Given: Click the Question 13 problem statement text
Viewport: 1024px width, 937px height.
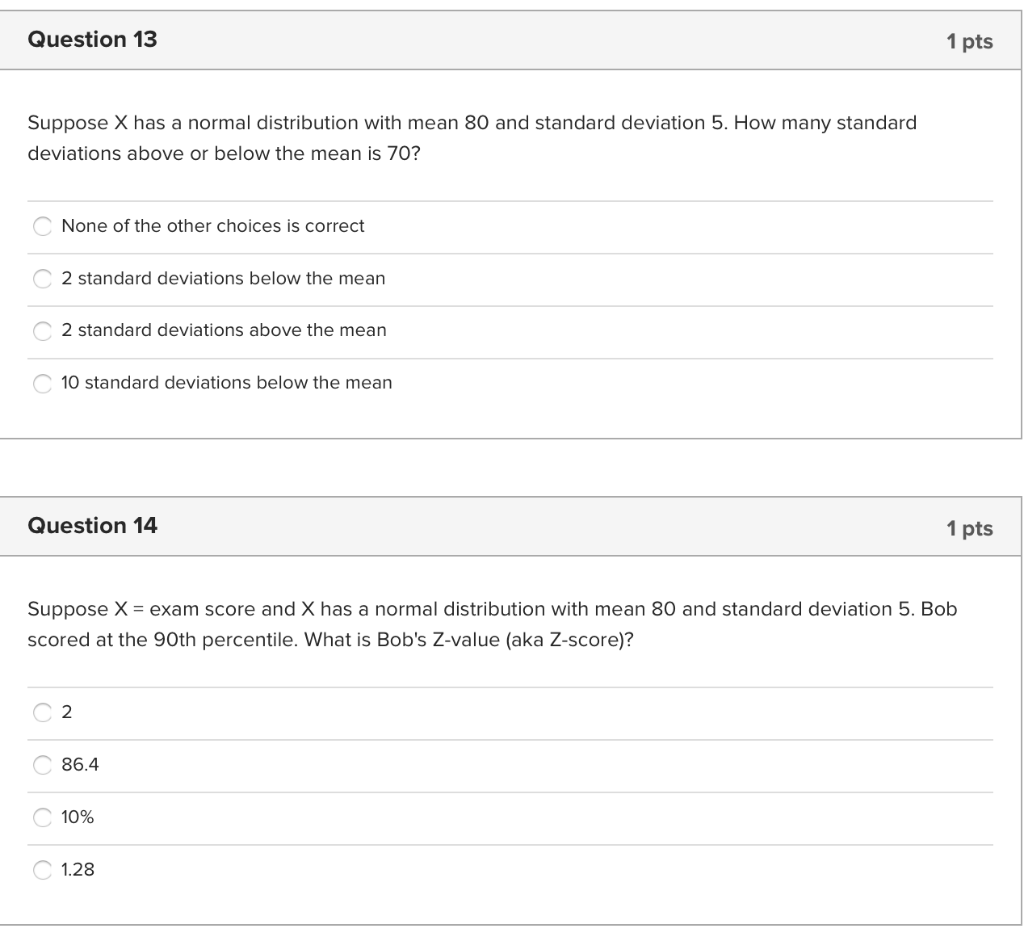Looking at the screenshot, I should pyautogui.click(x=470, y=135).
